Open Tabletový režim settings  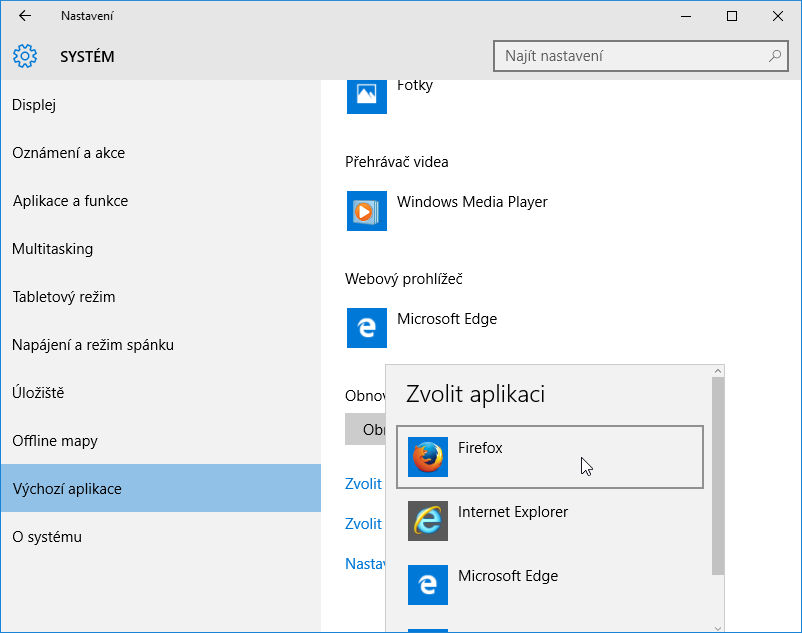point(161,297)
